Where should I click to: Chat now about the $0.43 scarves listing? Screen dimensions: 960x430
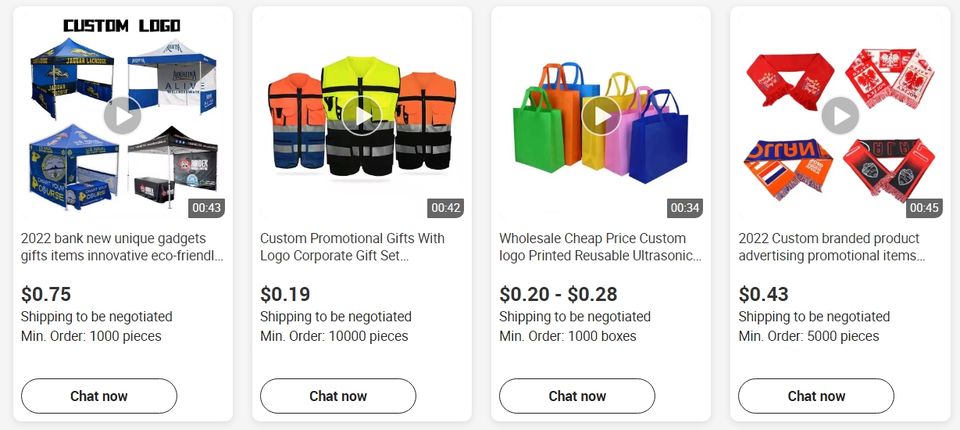coord(816,396)
